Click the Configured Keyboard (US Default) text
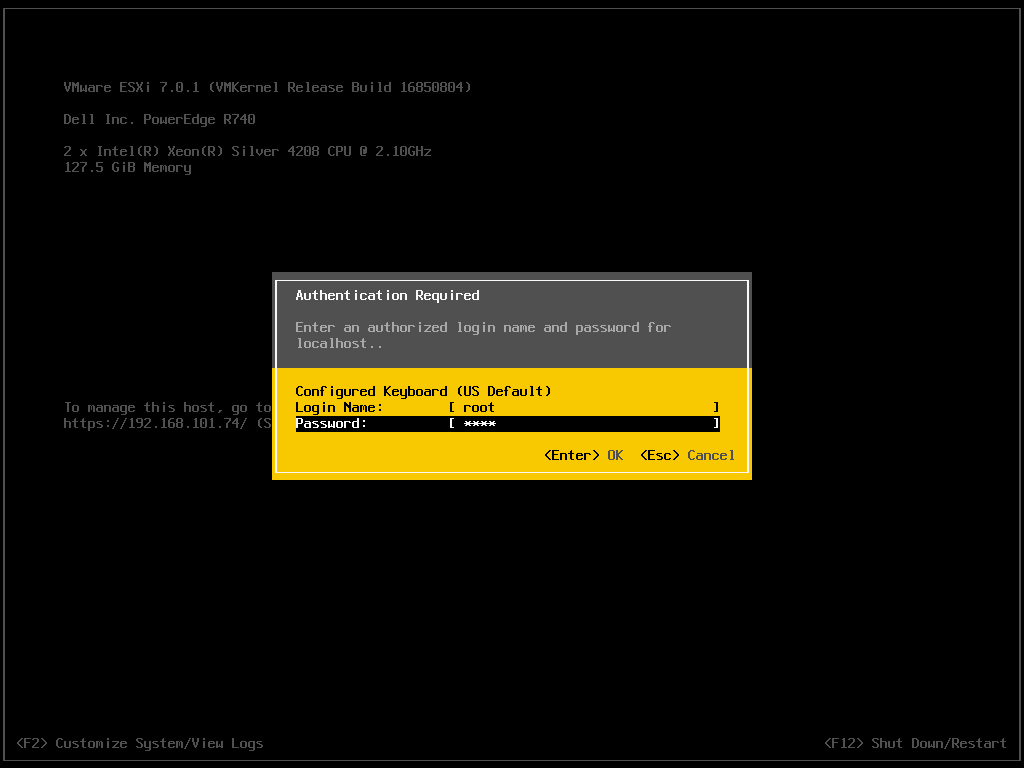The width and height of the screenshot is (1024, 768). click(x=423, y=391)
